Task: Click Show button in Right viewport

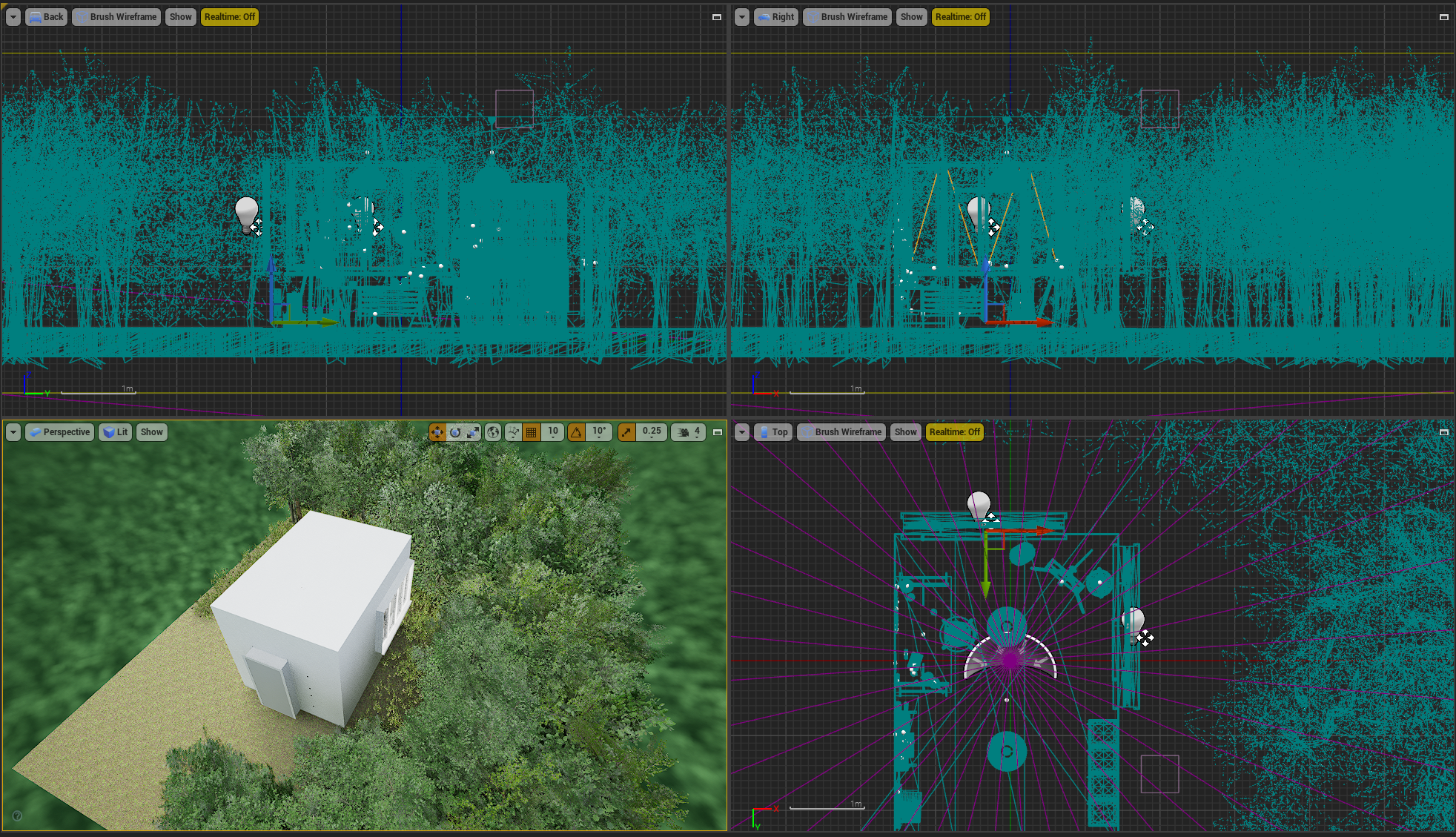Action: (x=911, y=17)
